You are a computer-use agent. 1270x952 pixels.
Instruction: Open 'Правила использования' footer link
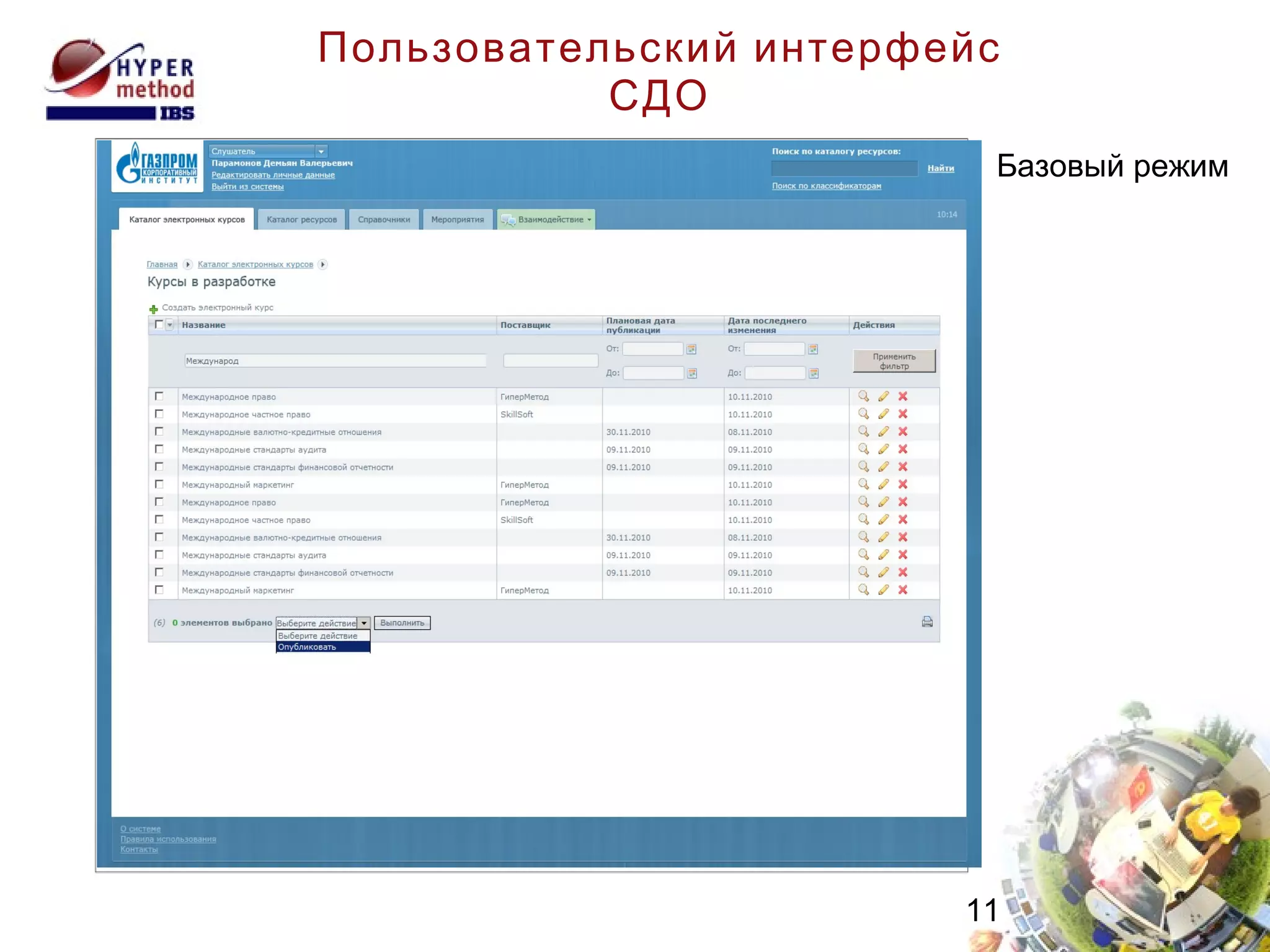pyautogui.click(x=168, y=839)
